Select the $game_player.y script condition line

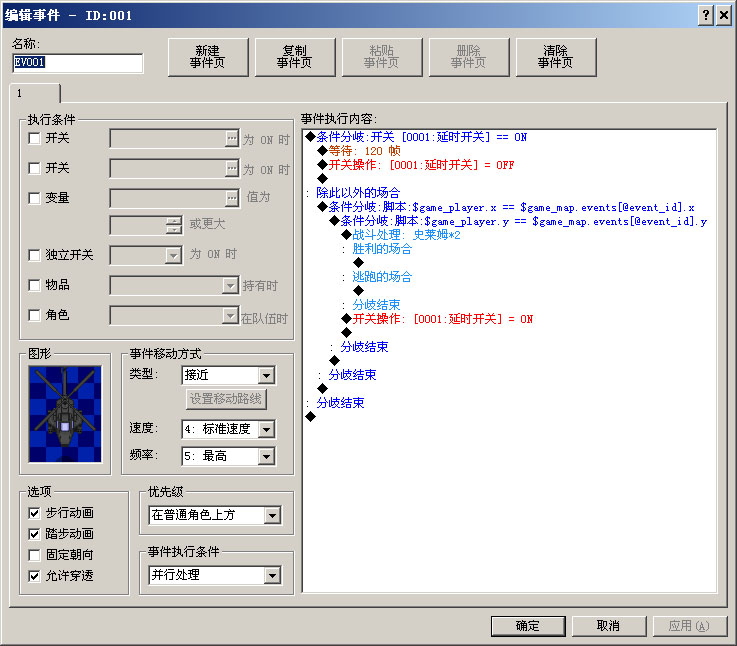[x=518, y=221]
